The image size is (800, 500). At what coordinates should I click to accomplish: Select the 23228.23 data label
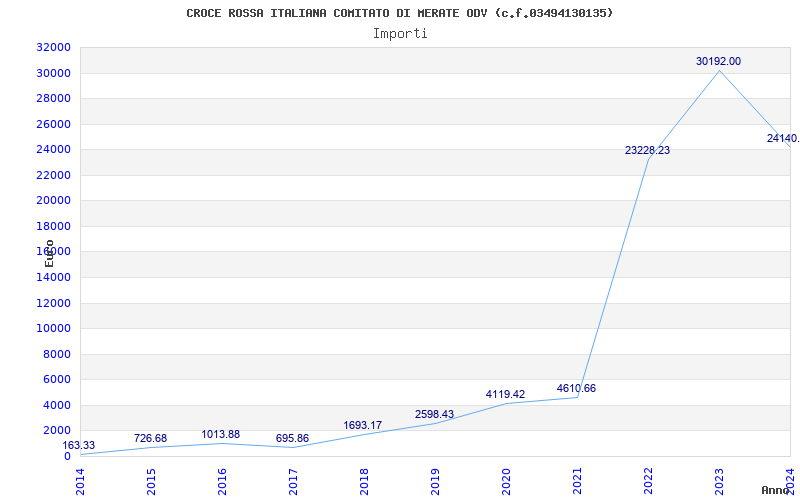647,151
